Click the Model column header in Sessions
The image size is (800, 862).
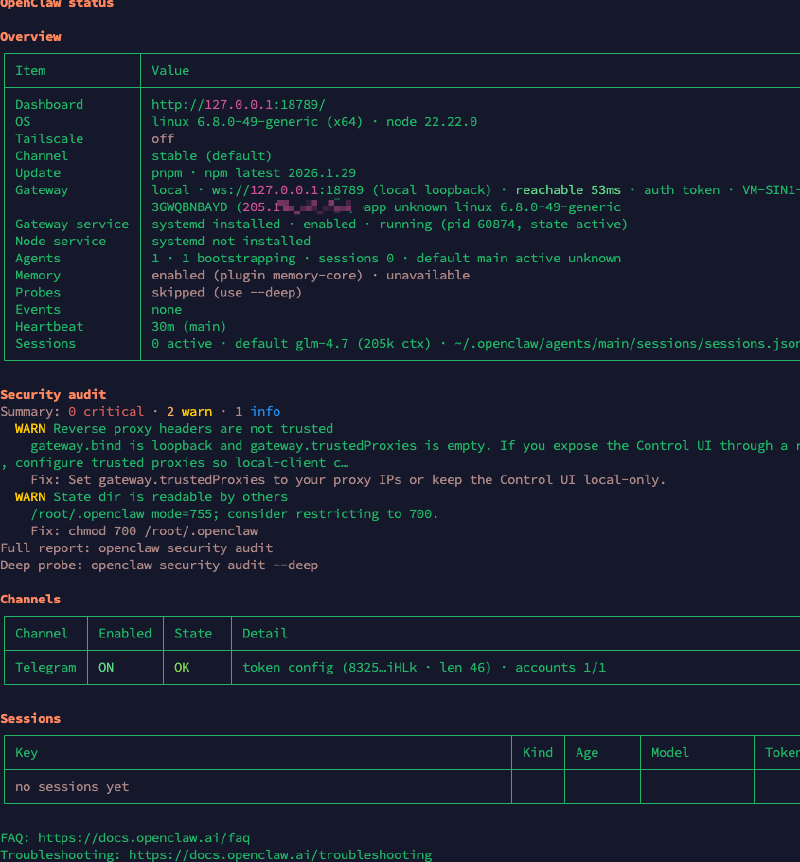coord(670,752)
